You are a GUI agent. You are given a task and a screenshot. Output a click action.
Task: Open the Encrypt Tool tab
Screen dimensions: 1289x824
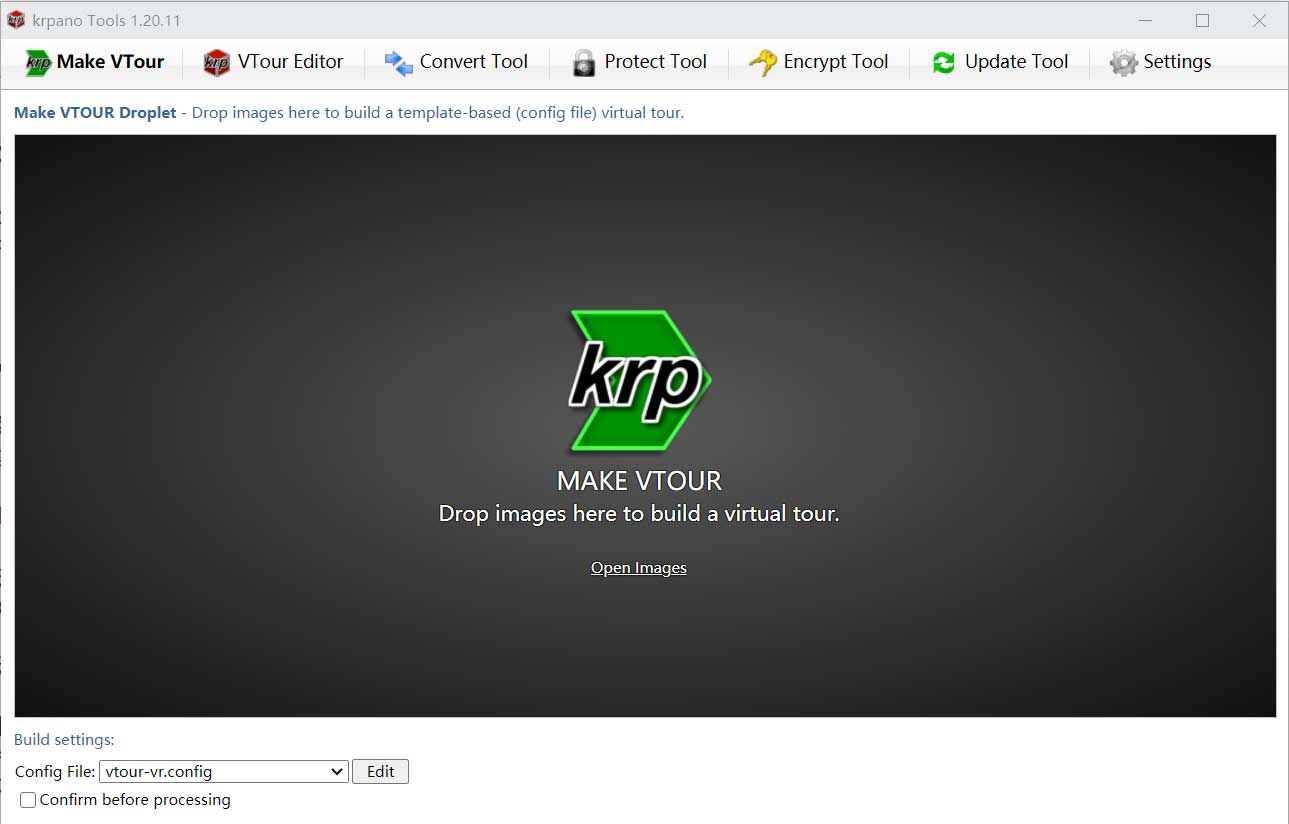[x=819, y=62]
